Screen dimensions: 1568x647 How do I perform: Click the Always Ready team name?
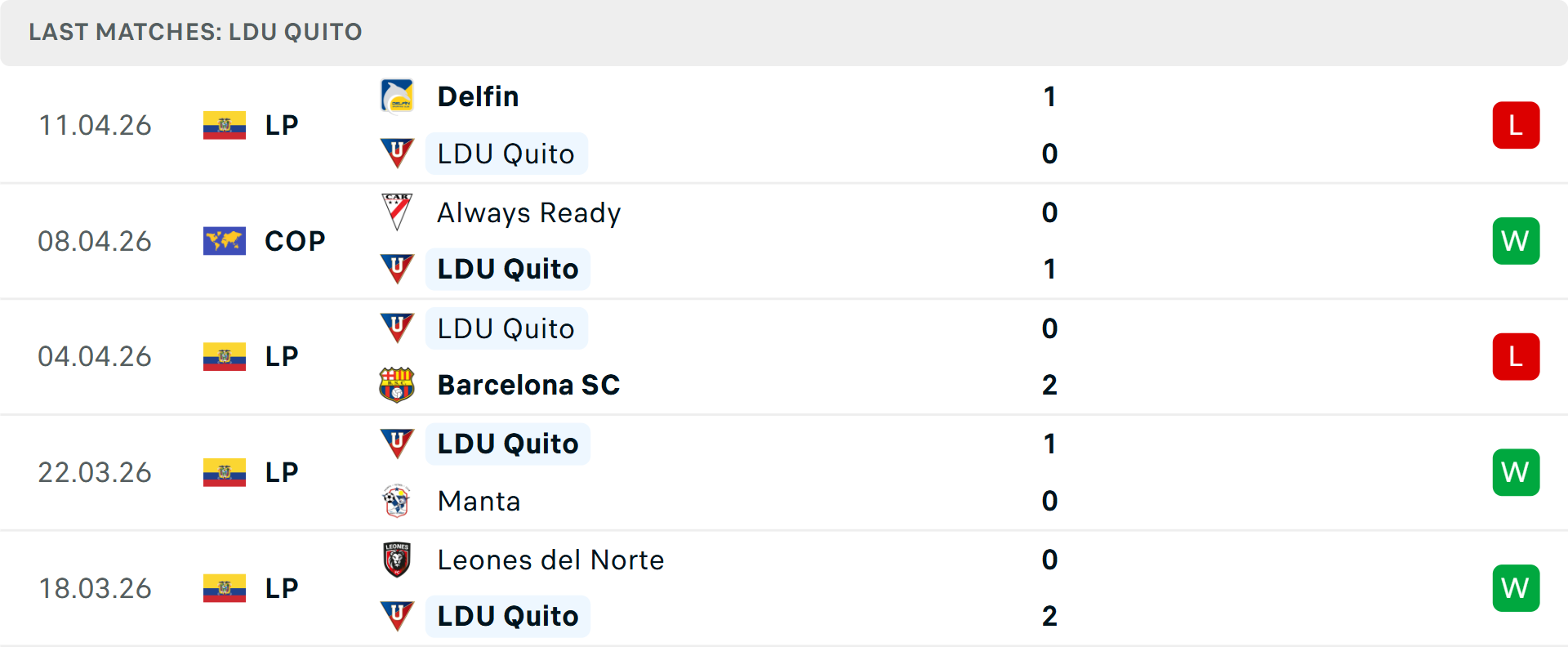pos(528,212)
